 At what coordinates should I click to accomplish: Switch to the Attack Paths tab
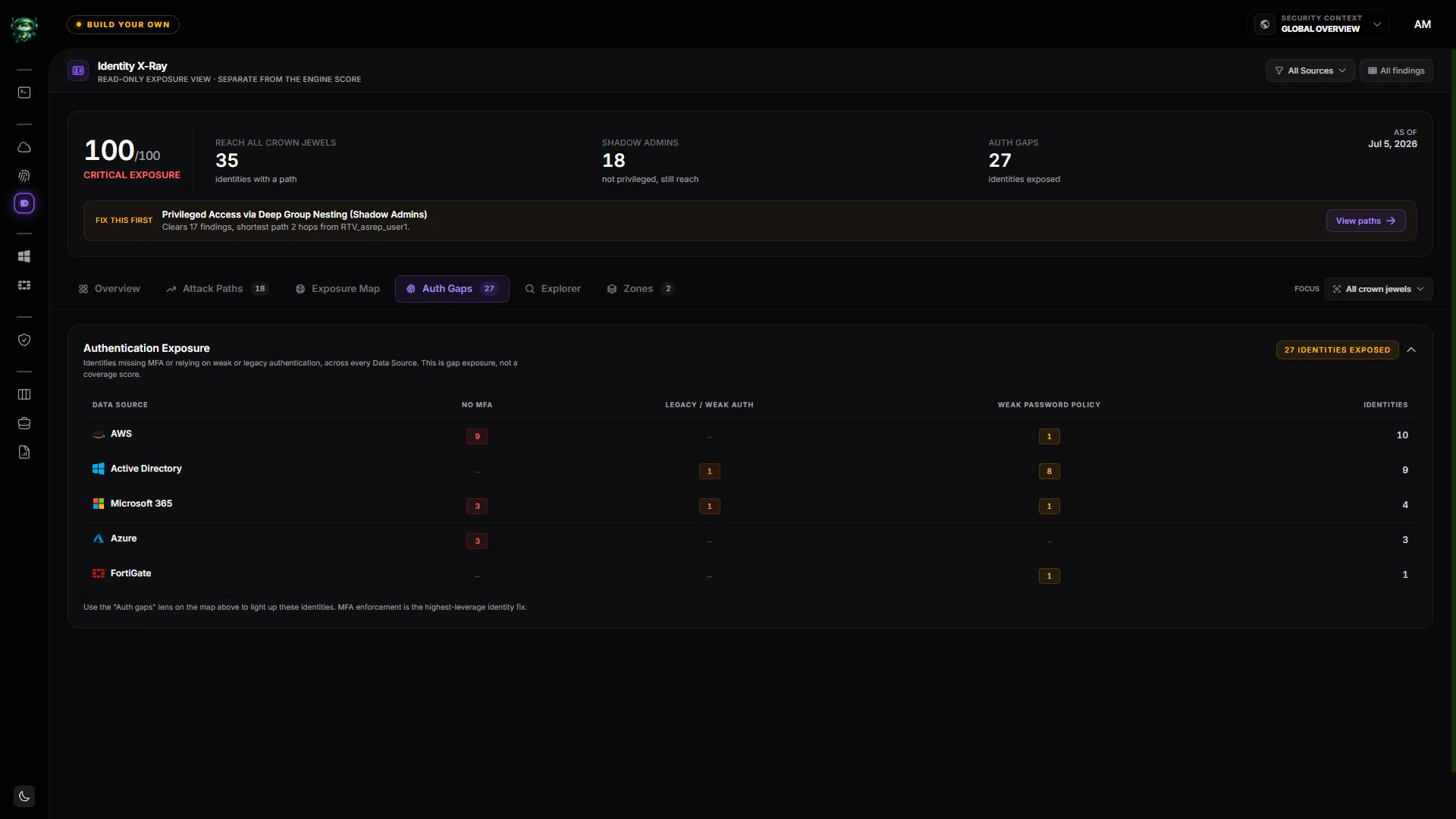tap(217, 289)
